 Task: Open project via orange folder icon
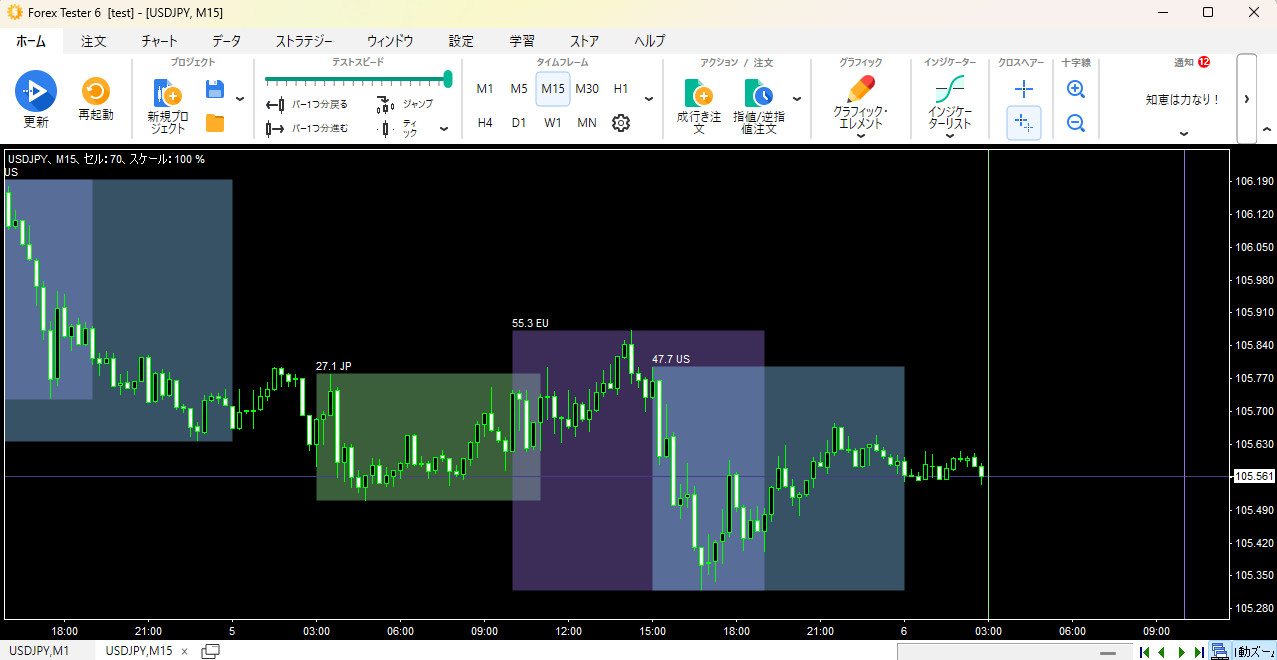click(214, 124)
